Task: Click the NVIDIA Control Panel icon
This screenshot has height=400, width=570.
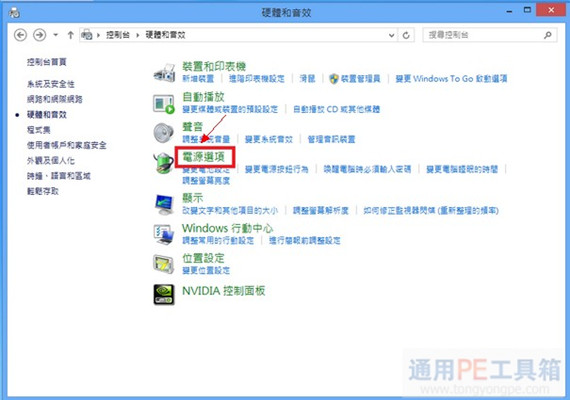Action: (x=164, y=294)
